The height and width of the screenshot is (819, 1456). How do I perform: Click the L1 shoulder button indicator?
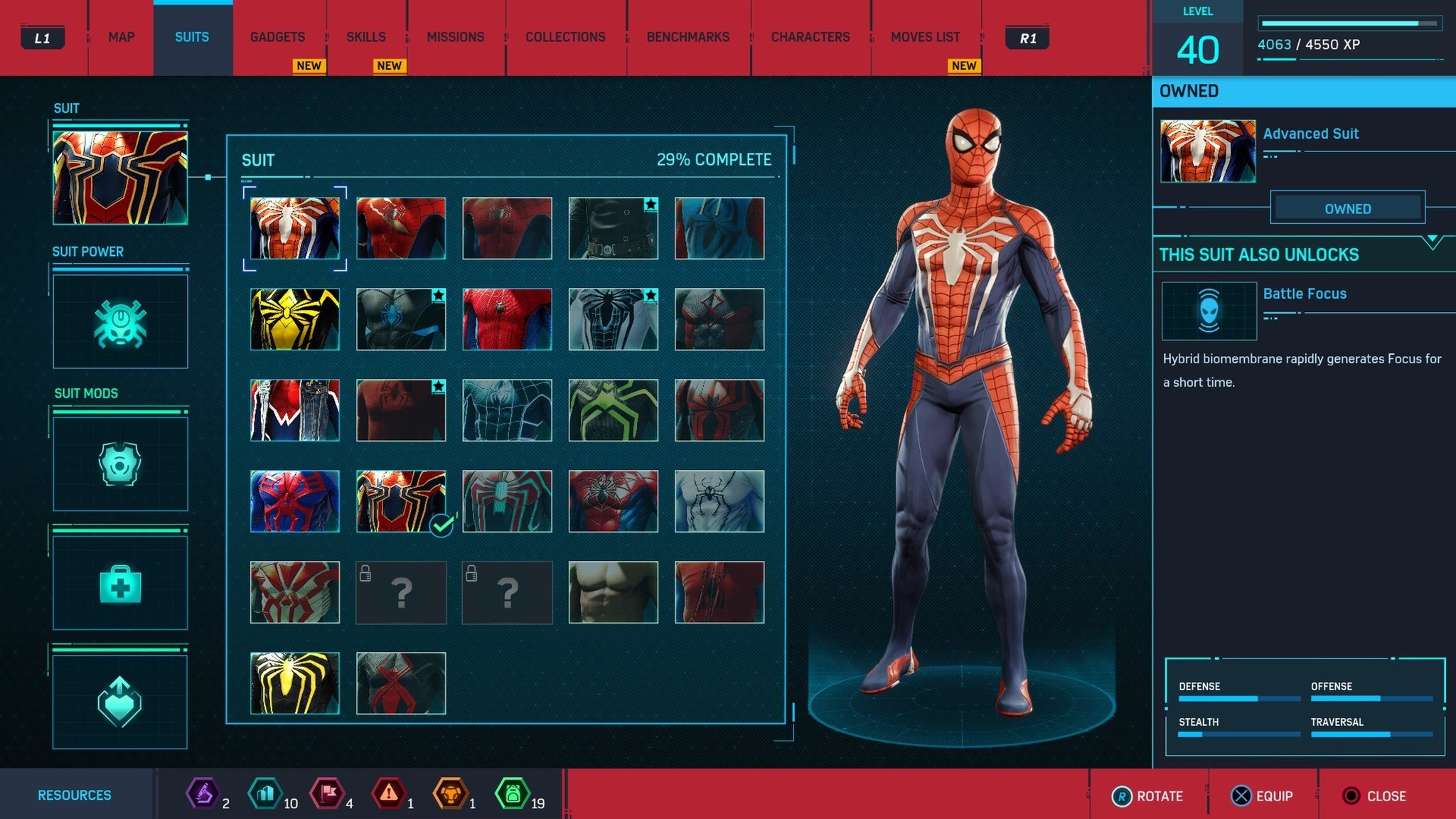pyautogui.click(x=43, y=38)
